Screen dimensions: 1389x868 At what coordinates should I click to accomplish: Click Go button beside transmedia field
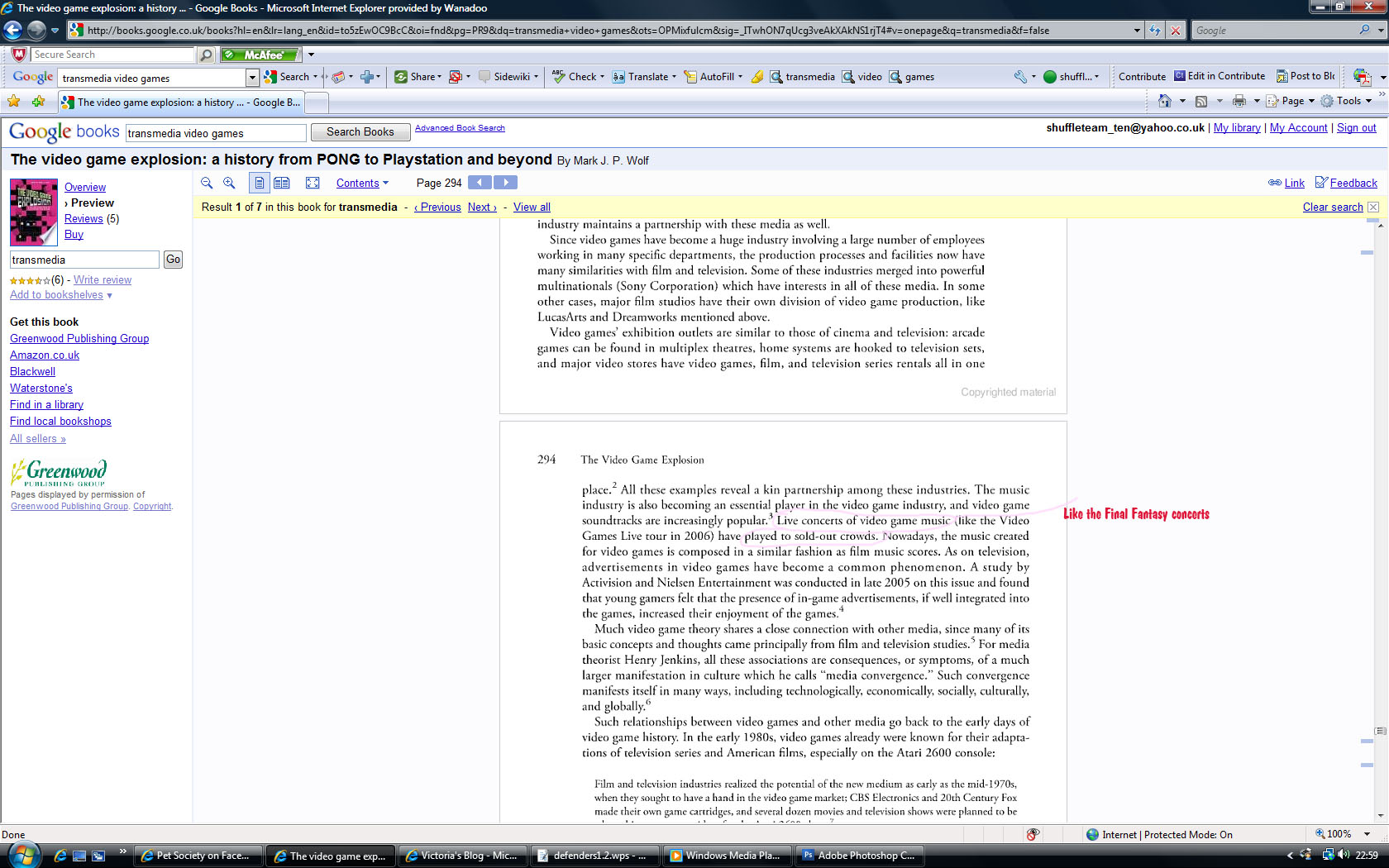click(x=173, y=260)
